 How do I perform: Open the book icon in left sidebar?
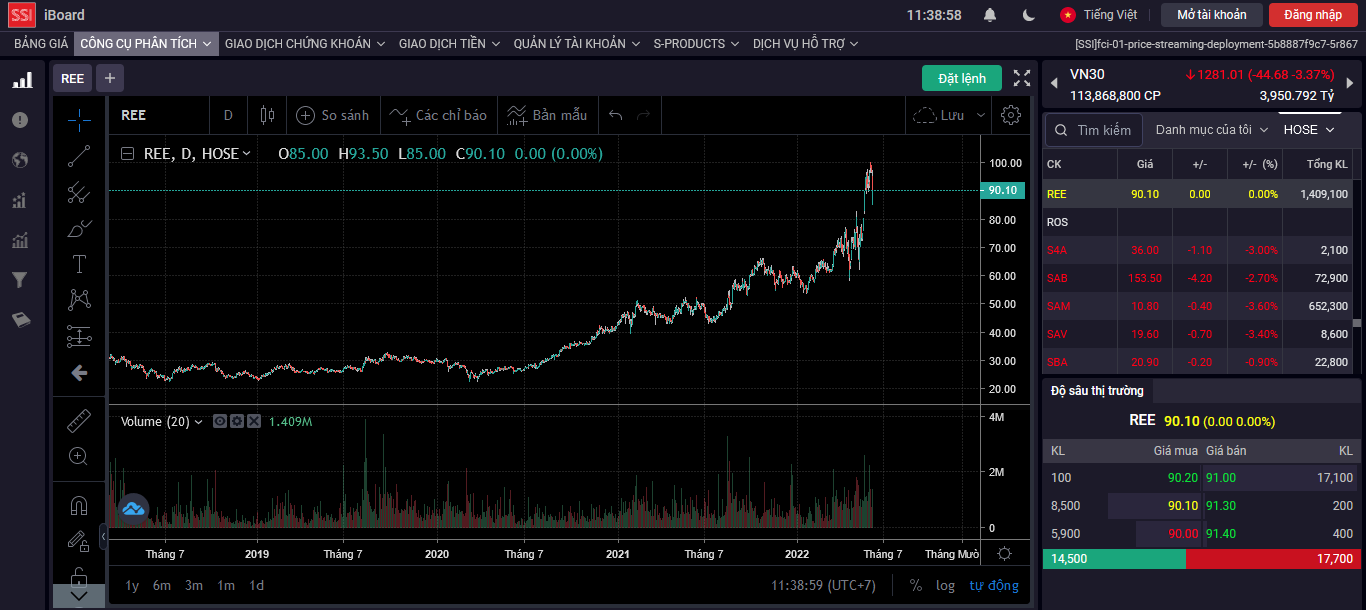[x=20, y=320]
